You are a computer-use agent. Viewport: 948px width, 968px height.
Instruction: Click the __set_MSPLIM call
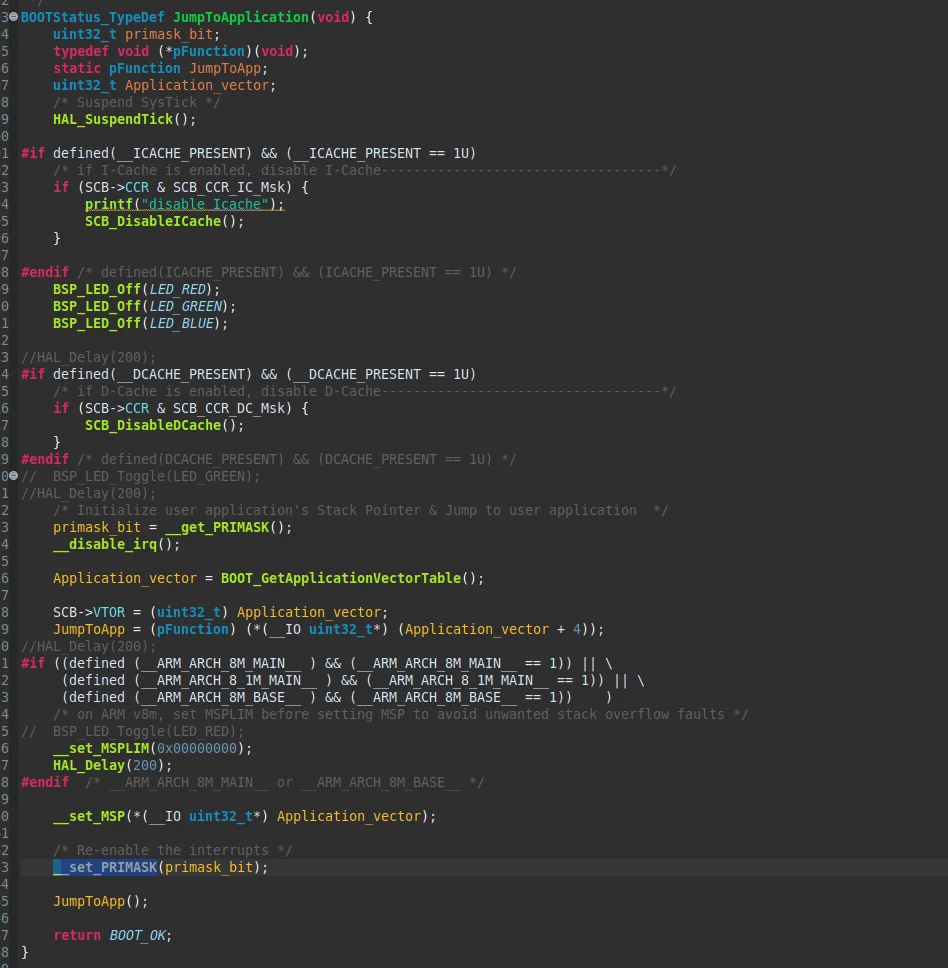[x=101, y=748]
